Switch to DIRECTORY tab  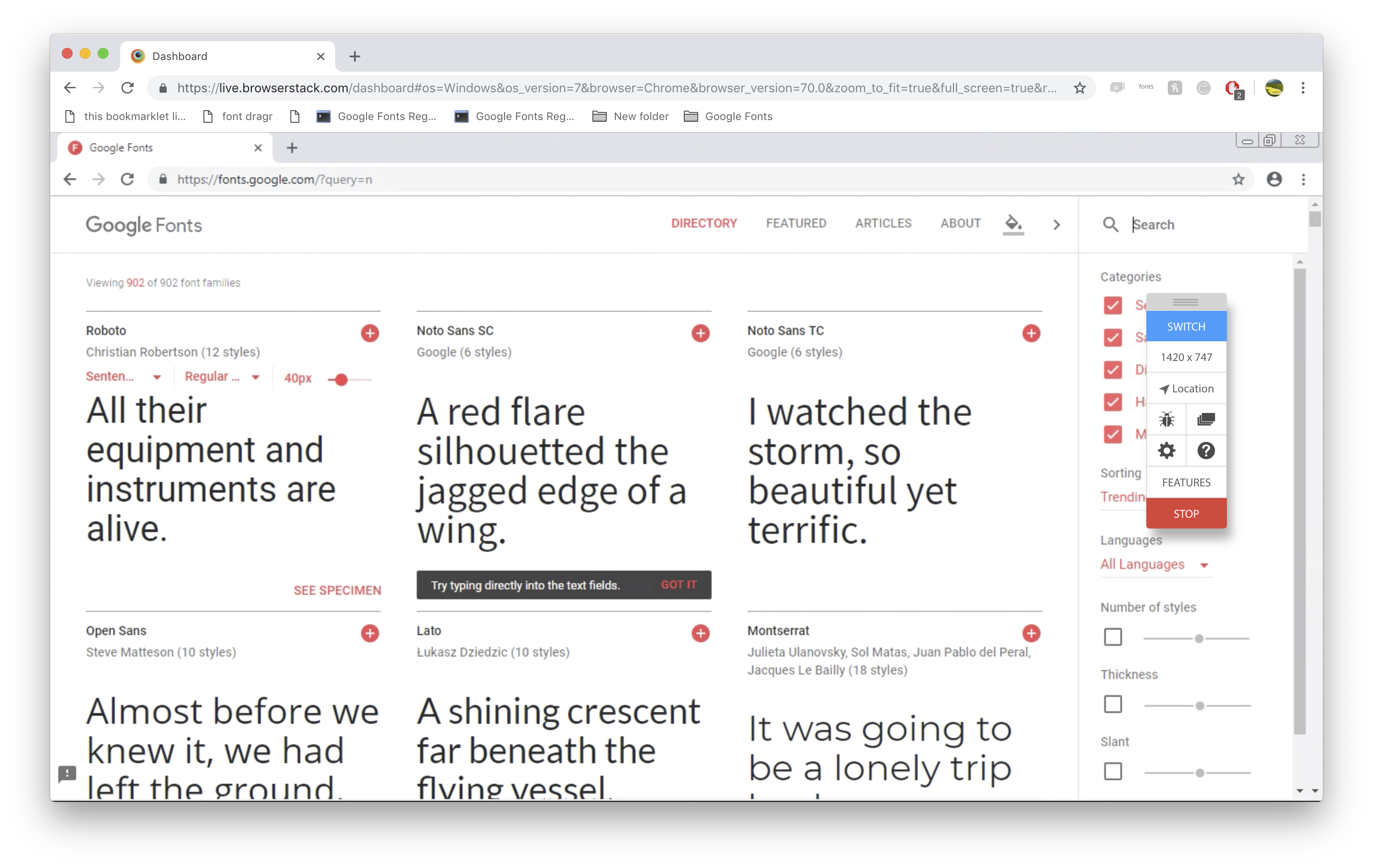[x=704, y=223]
